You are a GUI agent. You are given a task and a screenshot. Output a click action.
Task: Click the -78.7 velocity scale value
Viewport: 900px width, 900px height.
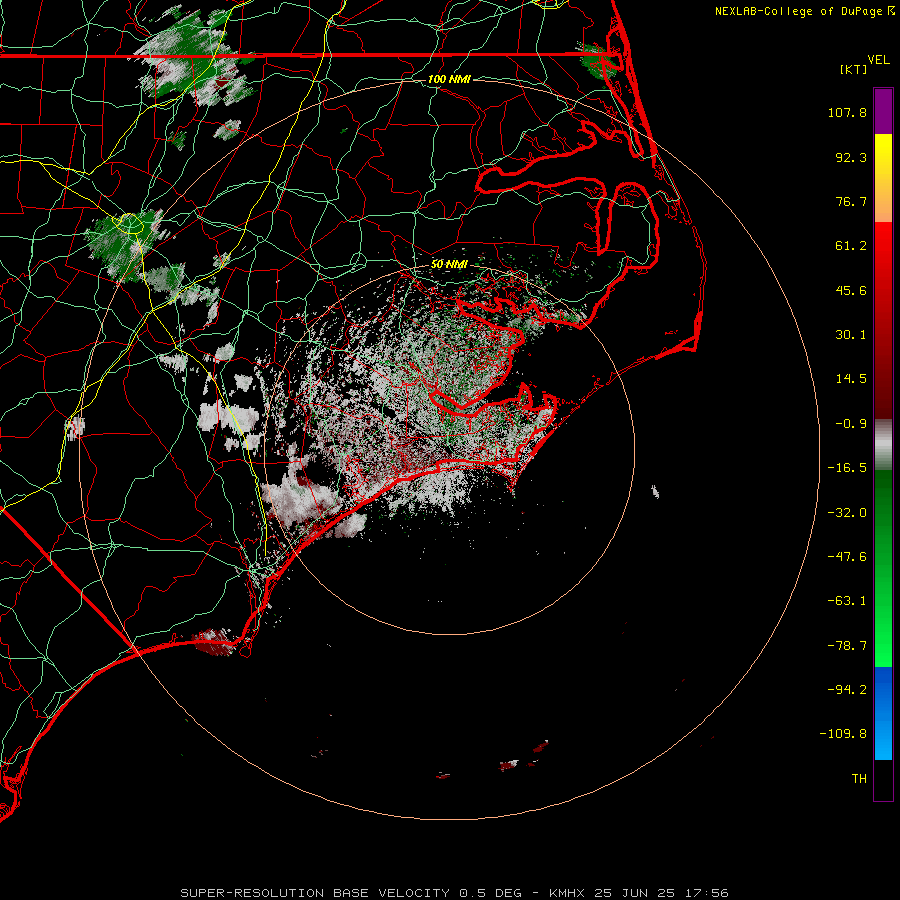tap(847, 646)
